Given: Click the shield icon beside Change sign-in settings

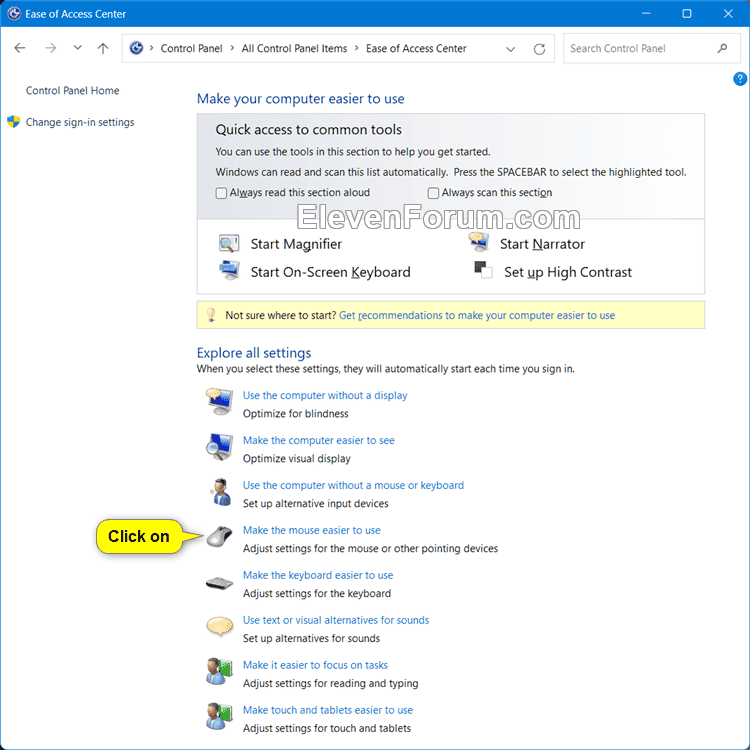Looking at the screenshot, I should 13,121.
